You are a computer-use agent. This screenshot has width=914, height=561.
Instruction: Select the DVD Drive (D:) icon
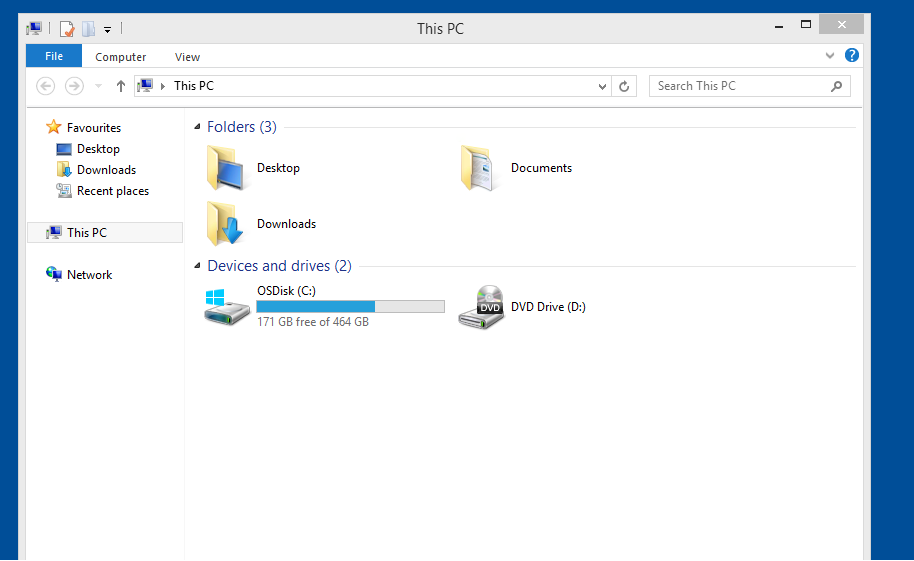(481, 307)
